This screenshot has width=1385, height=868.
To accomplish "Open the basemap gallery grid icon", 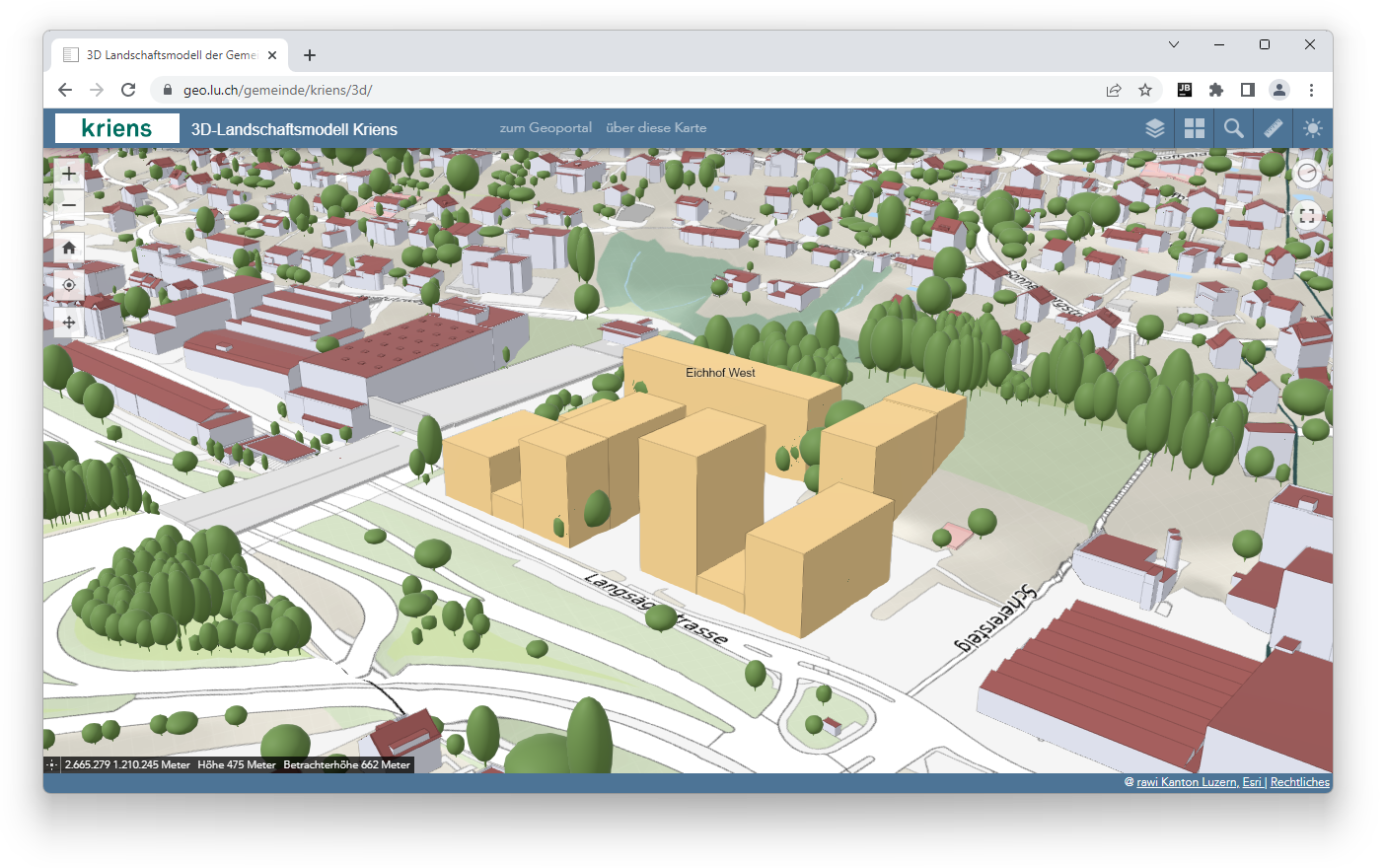I will (x=1194, y=128).
